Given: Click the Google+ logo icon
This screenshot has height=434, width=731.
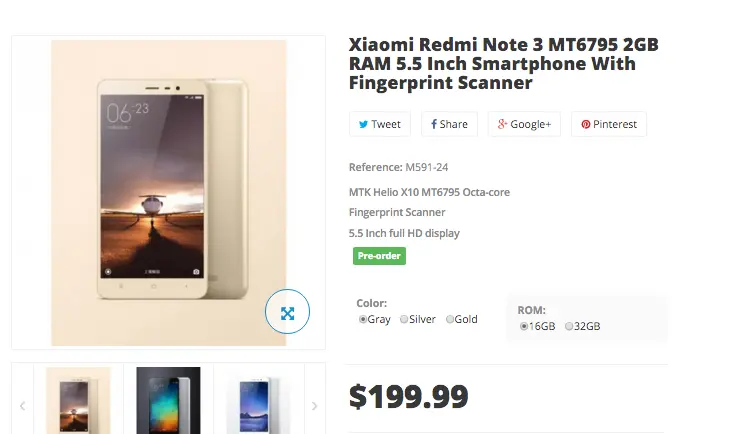Looking at the screenshot, I should coord(502,124).
